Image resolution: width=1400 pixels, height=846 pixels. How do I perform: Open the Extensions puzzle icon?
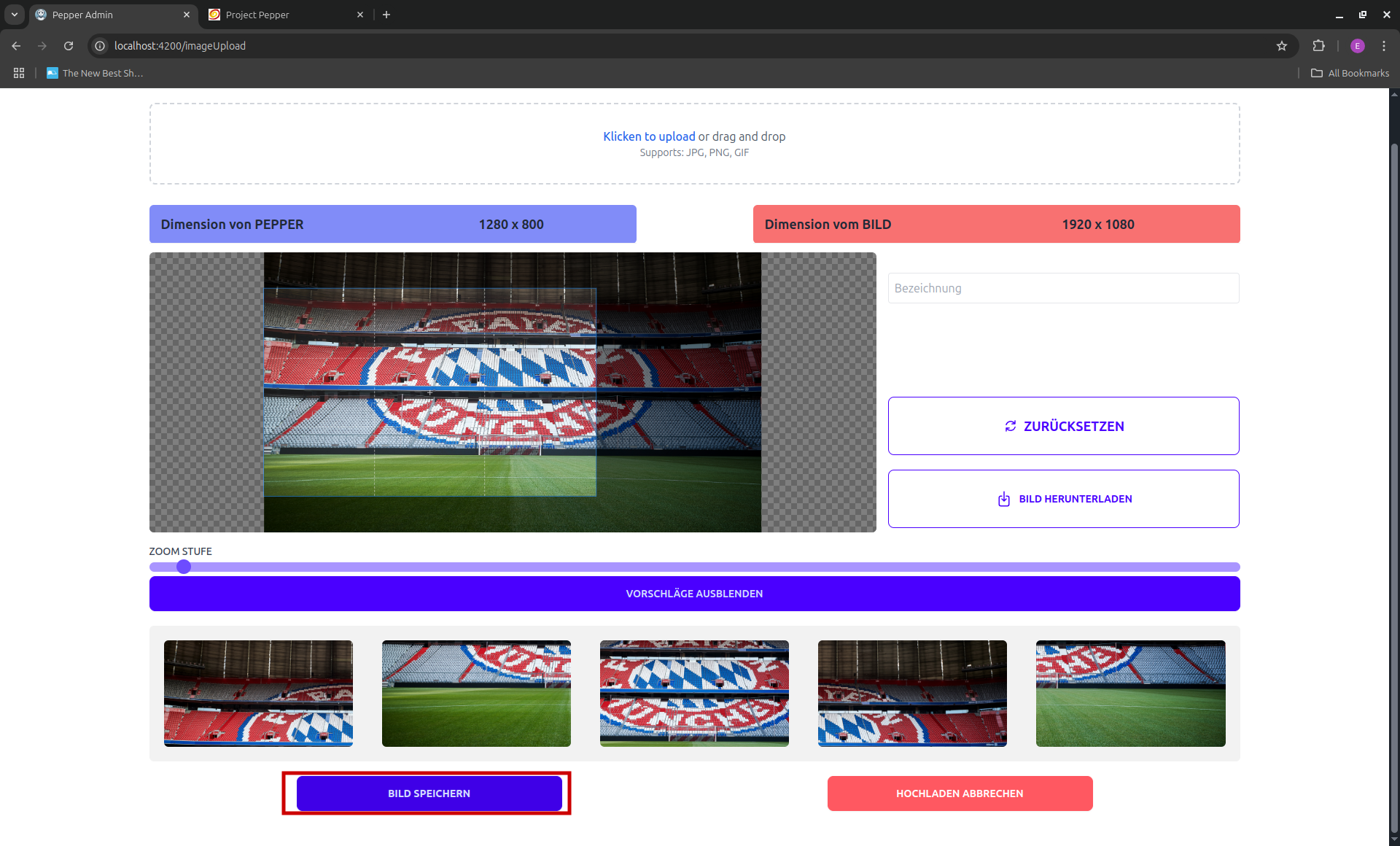tap(1318, 46)
